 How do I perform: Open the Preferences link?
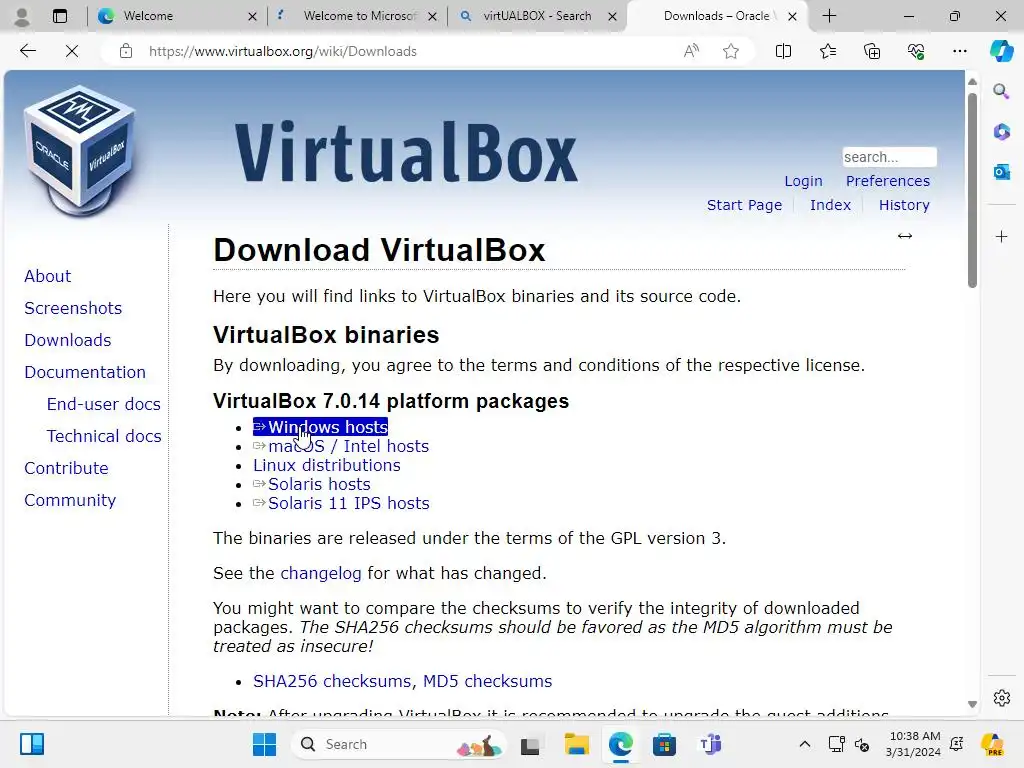[888, 181]
